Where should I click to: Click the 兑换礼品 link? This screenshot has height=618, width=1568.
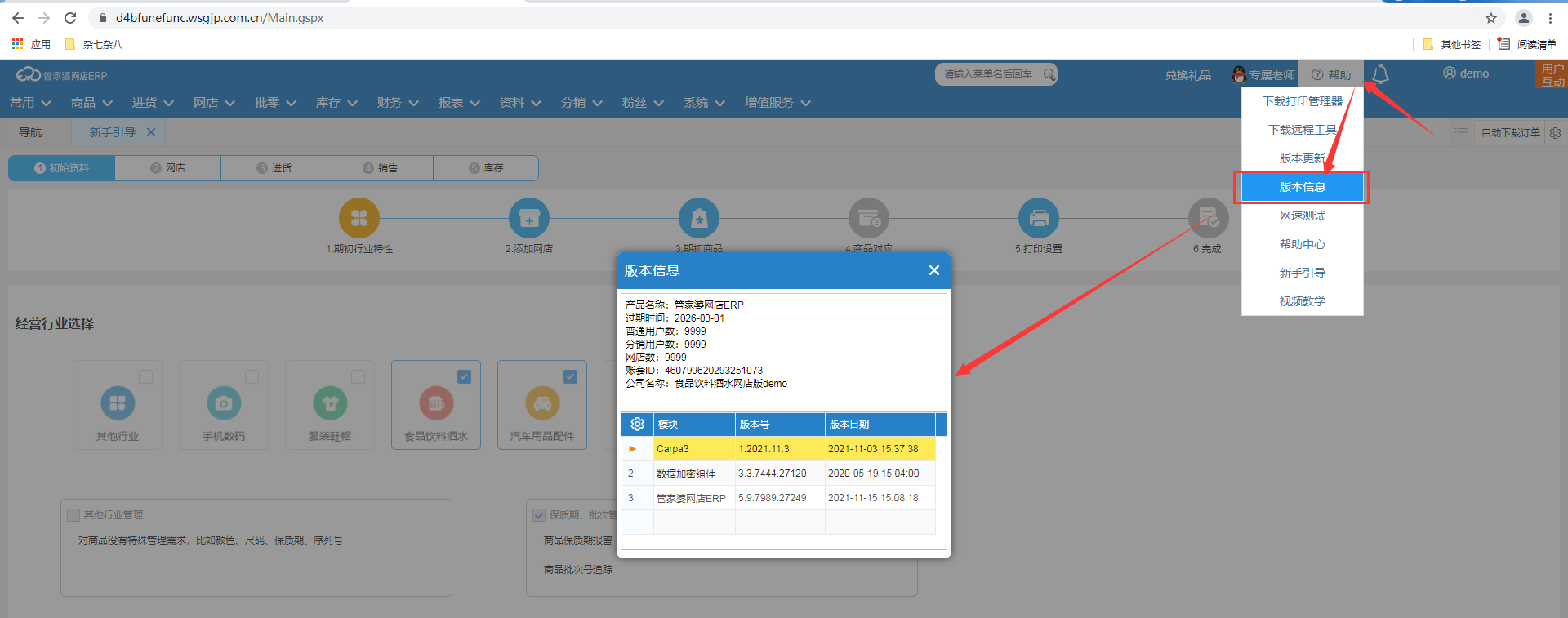click(x=1187, y=75)
